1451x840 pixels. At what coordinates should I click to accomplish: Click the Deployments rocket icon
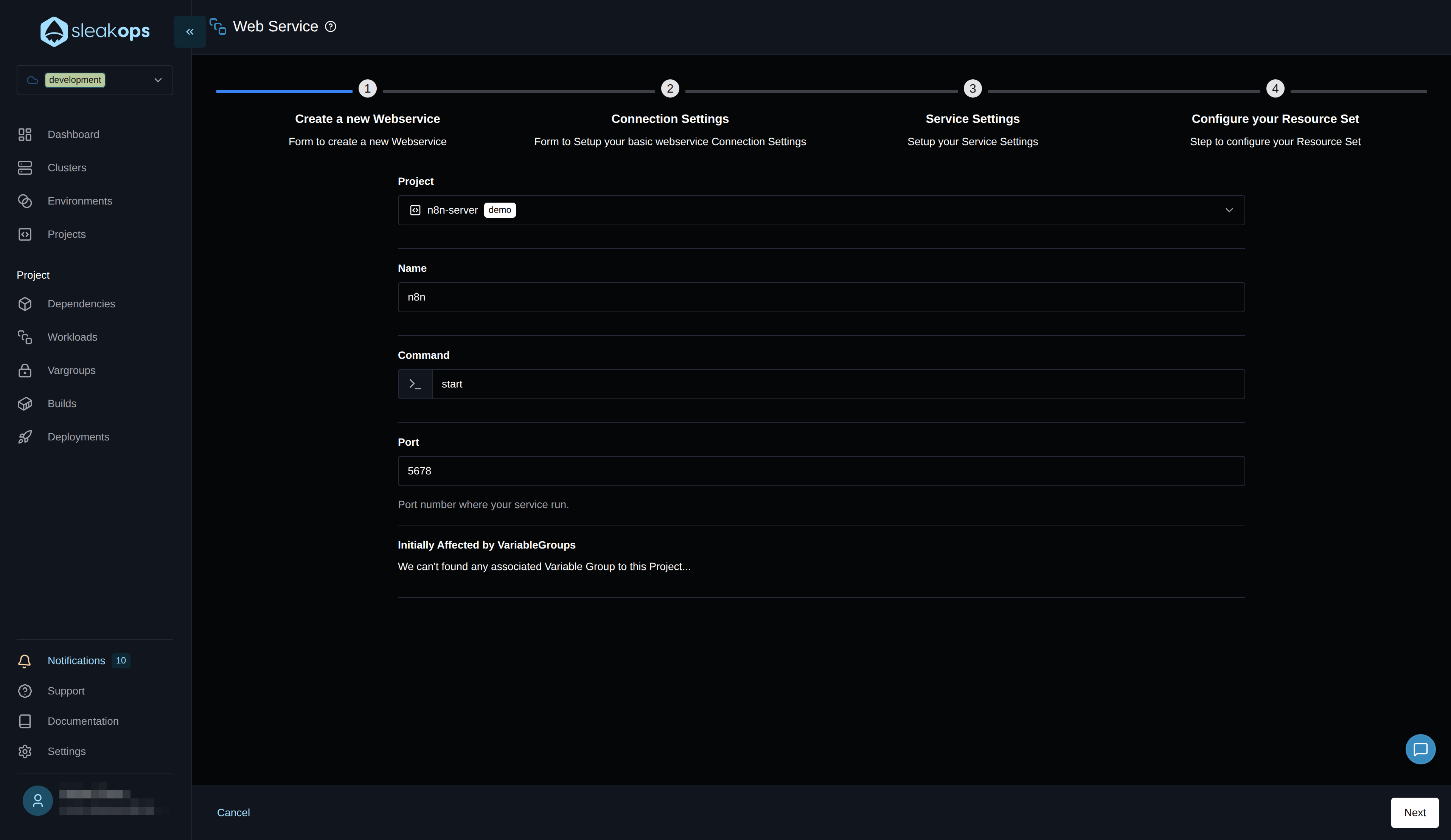[25, 437]
